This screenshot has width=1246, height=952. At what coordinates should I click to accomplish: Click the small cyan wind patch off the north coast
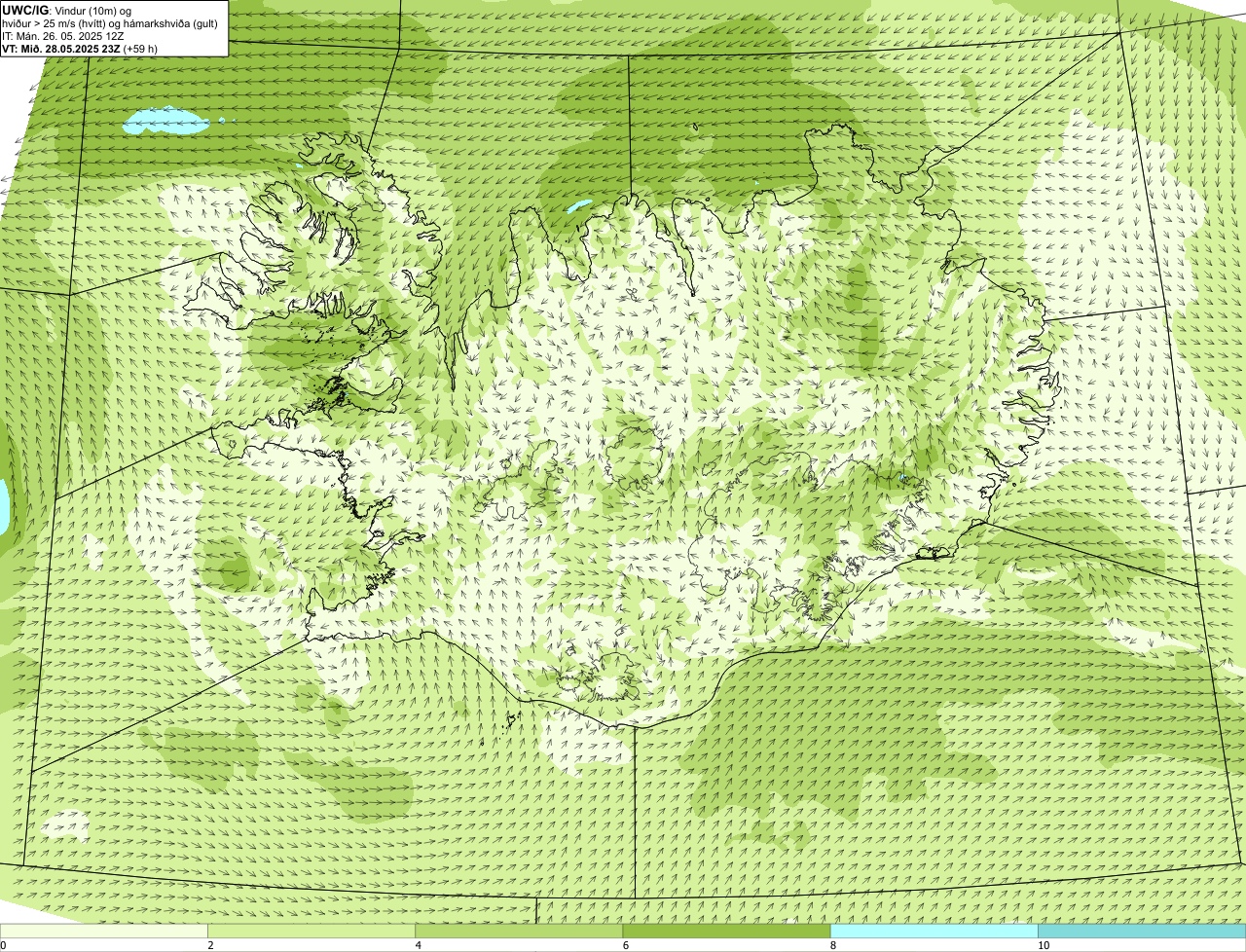tap(579, 206)
